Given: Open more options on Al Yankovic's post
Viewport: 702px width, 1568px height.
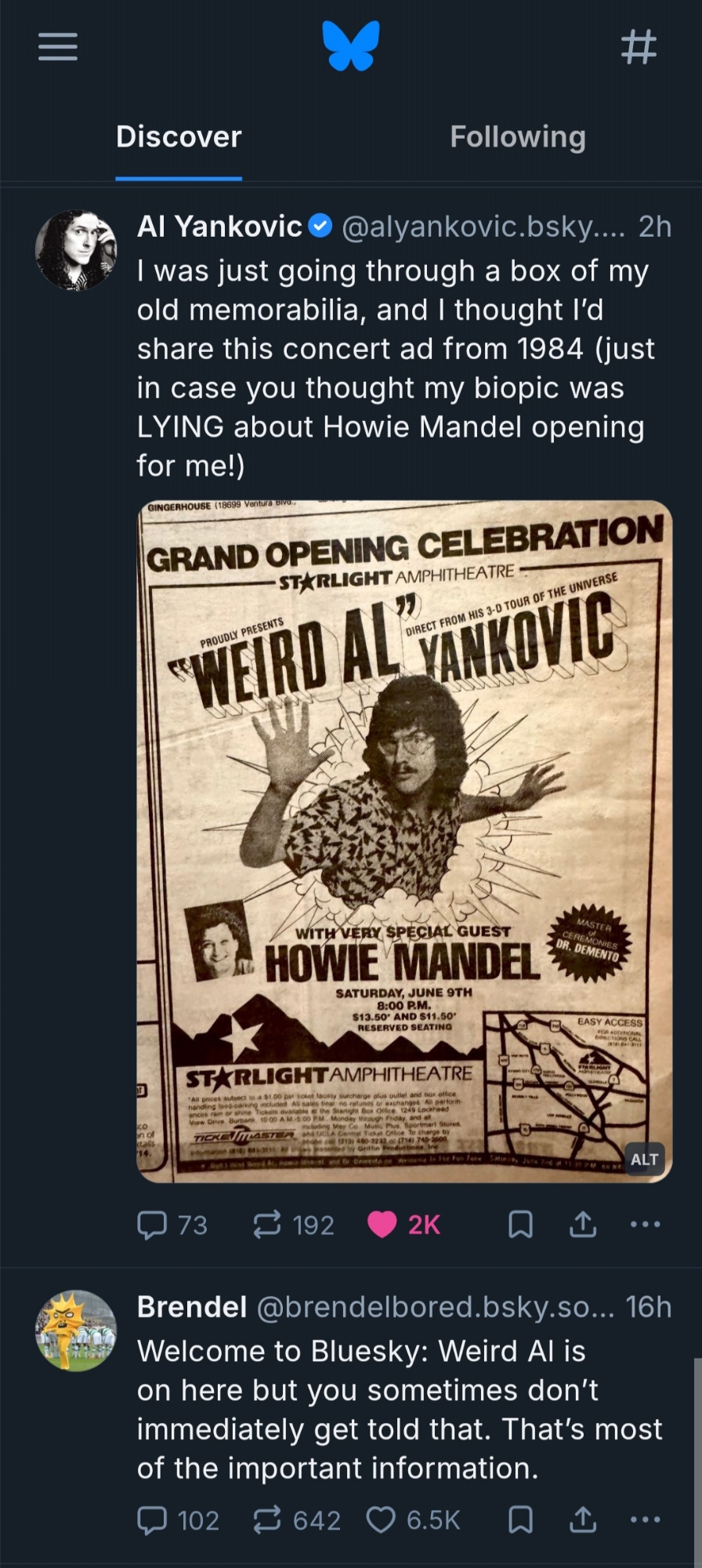Looking at the screenshot, I should (x=645, y=1225).
